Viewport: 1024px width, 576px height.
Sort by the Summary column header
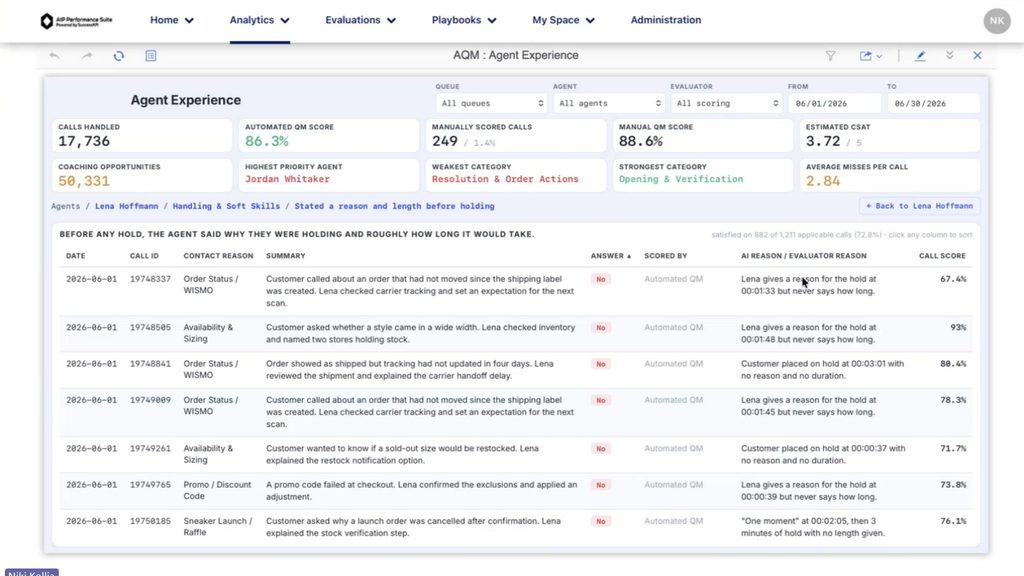285,256
